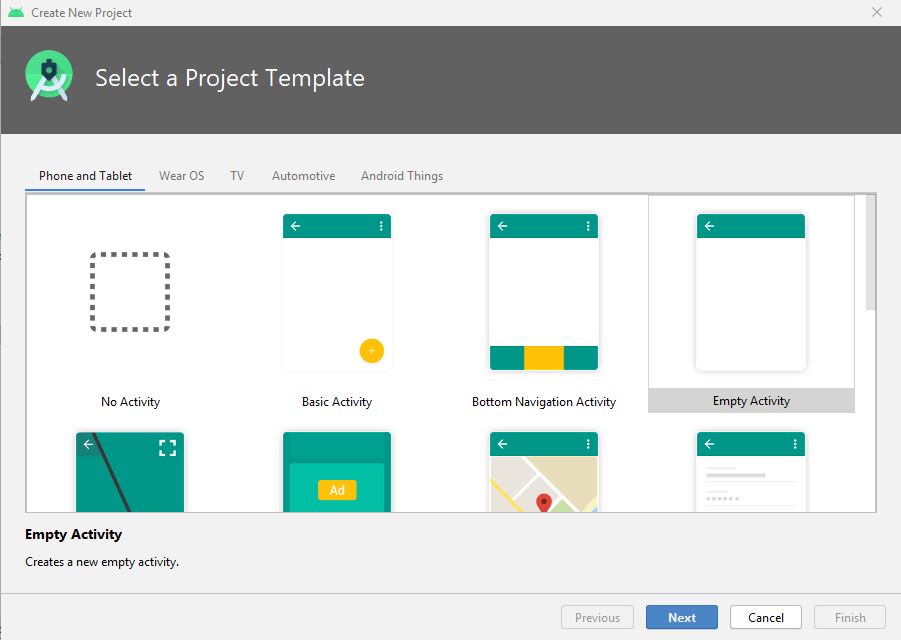Select the No Activity dotted square template
This screenshot has width=901, height=640.
click(x=130, y=292)
